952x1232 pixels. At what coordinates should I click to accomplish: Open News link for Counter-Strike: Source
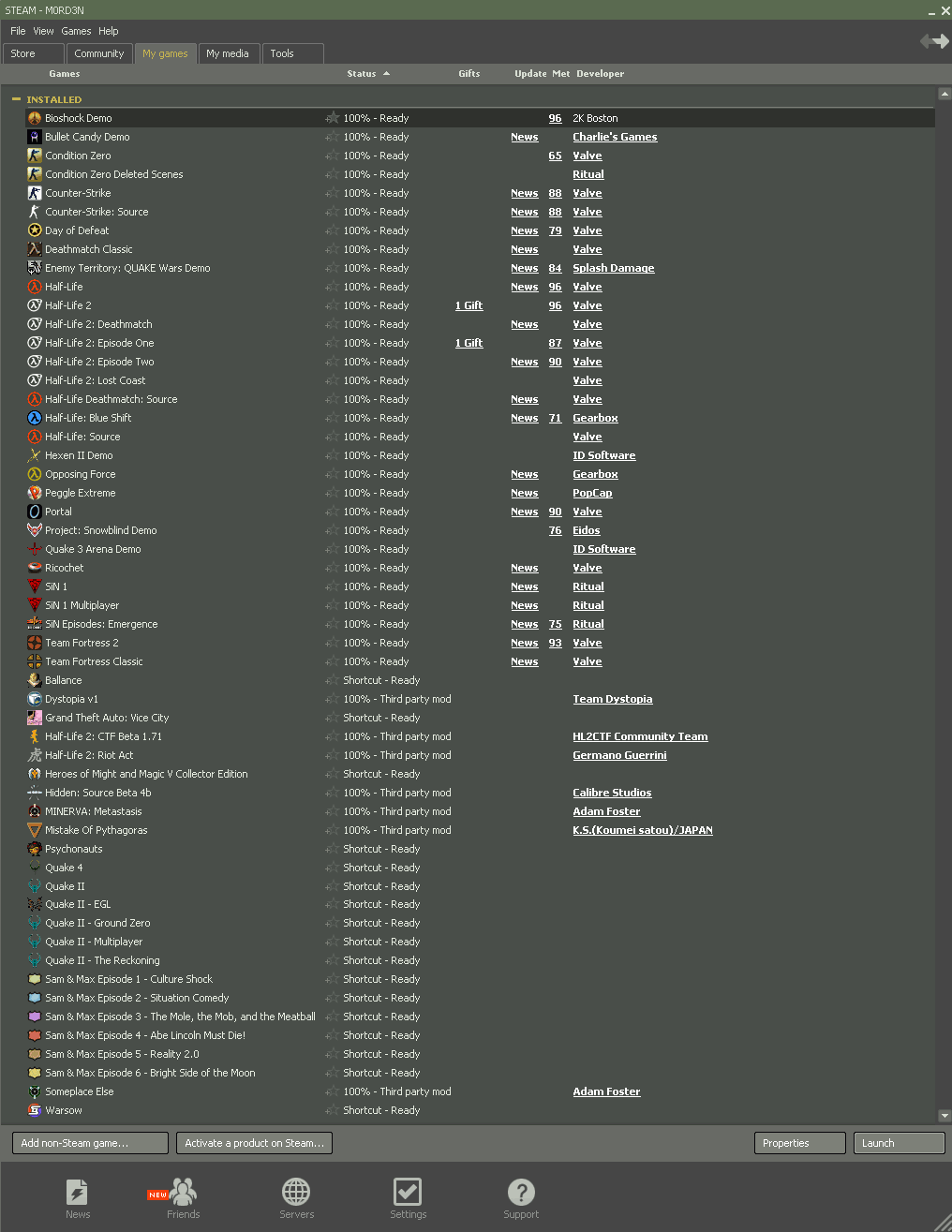(x=524, y=212)
